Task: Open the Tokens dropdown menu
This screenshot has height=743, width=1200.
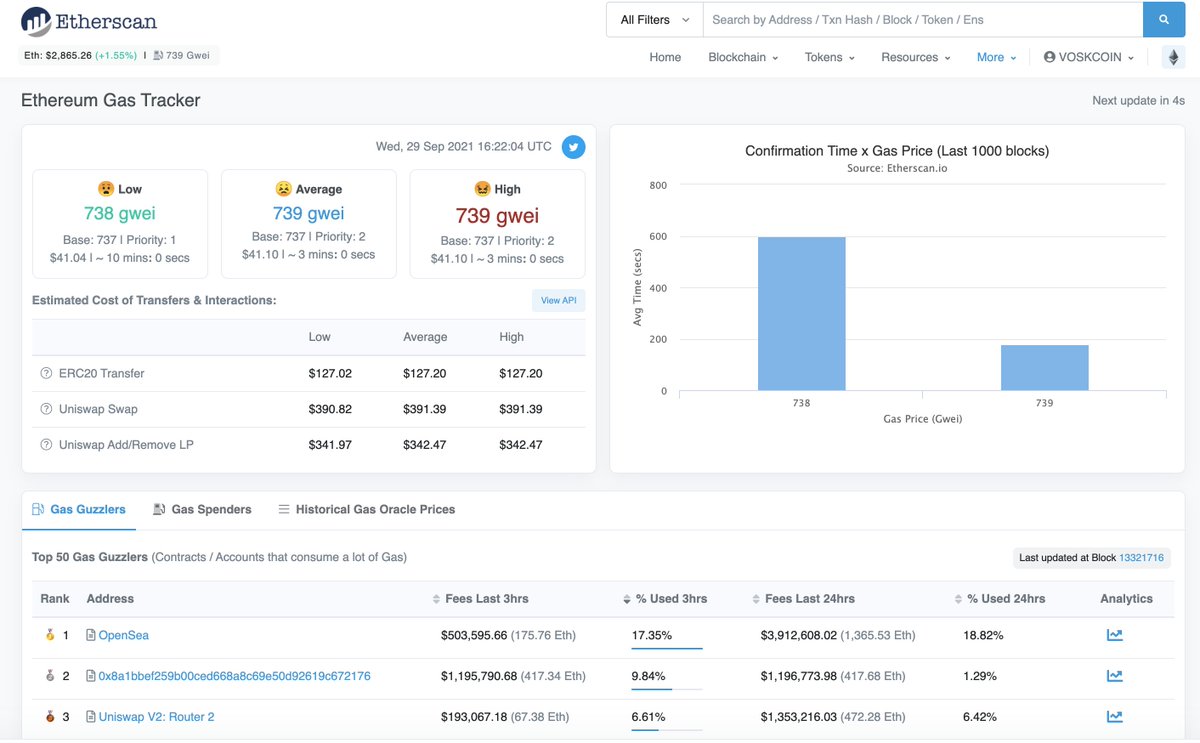Action: coord(830,58)
